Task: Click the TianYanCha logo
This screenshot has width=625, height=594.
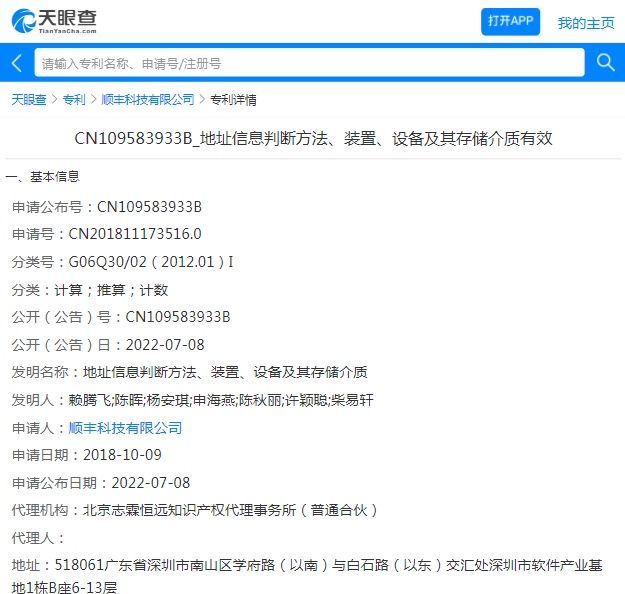Action: [54, 21]
